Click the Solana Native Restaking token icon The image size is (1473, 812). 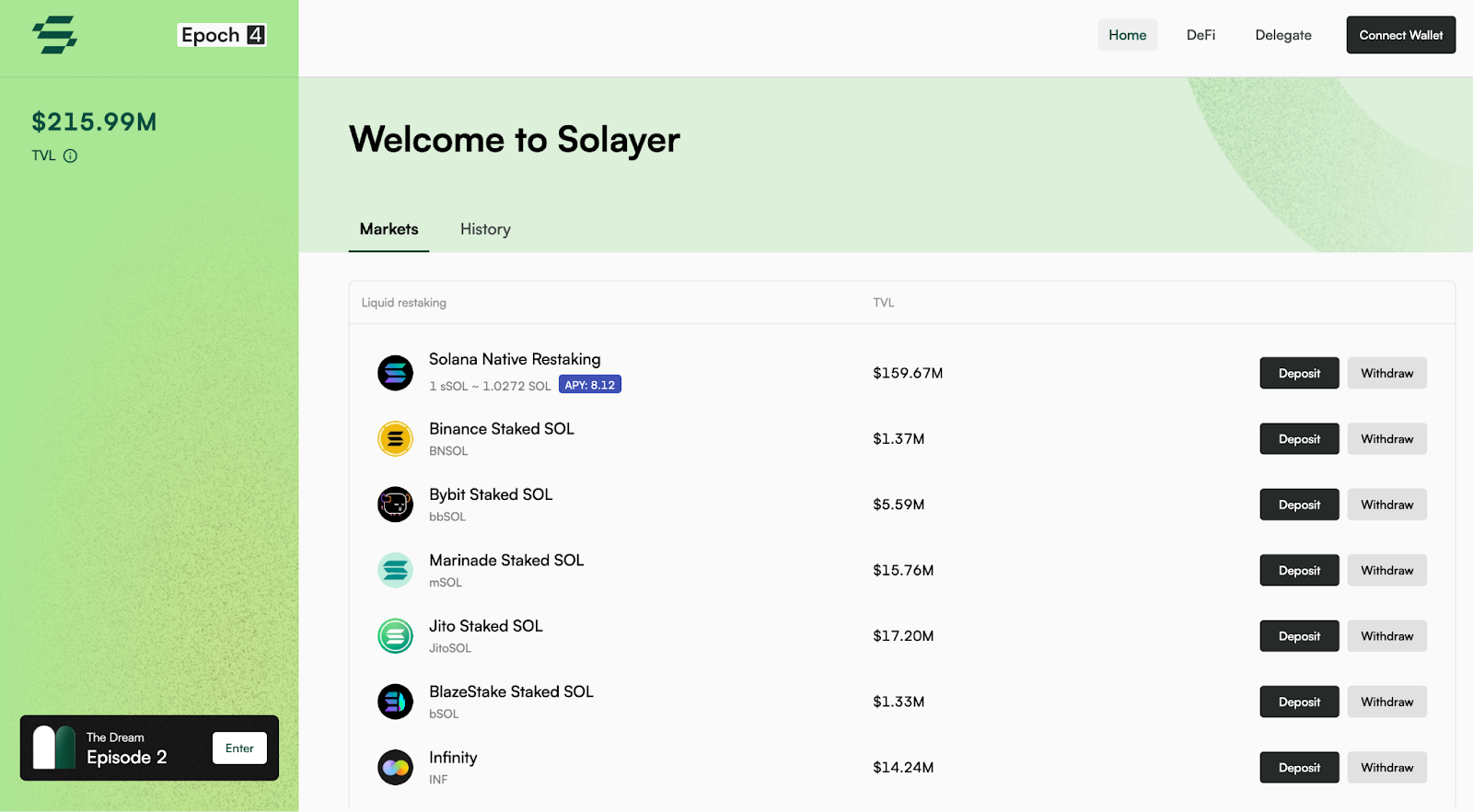[x=395, y=373]
